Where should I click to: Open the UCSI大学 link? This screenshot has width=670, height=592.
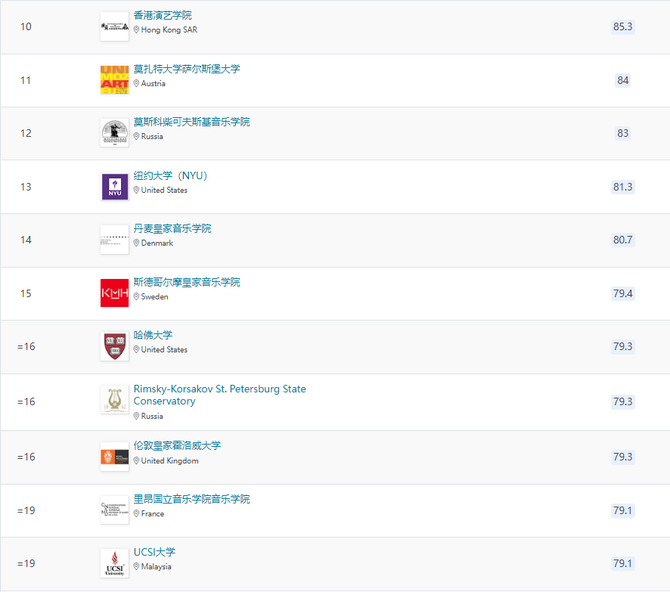point(154,552)
